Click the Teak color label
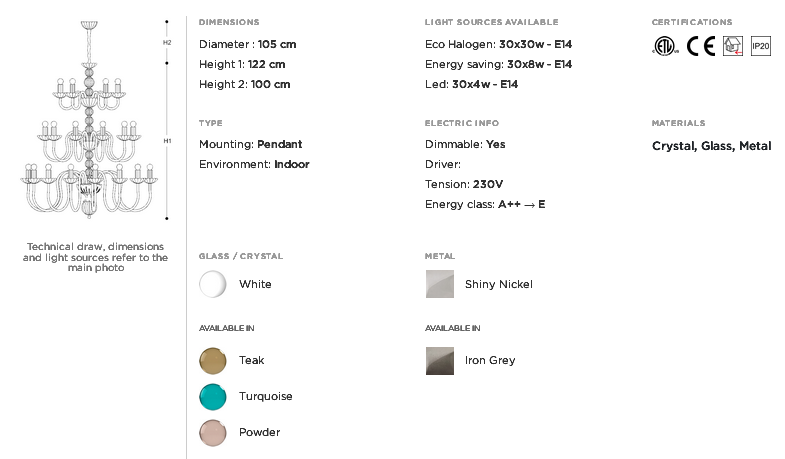 [x=251, y=360]
